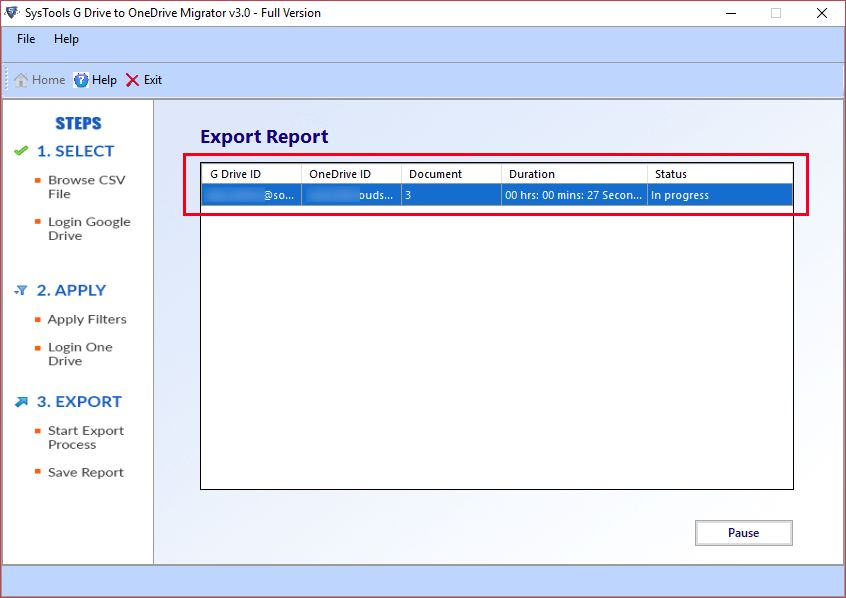Click Apply Filters step

[87, 320]
